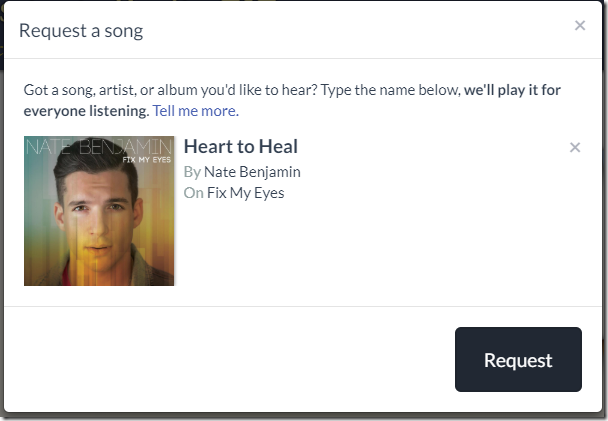Screen dimensions: 608x421
Task: Click the Fix My Eyes album cover
Action: coord(99,211)
